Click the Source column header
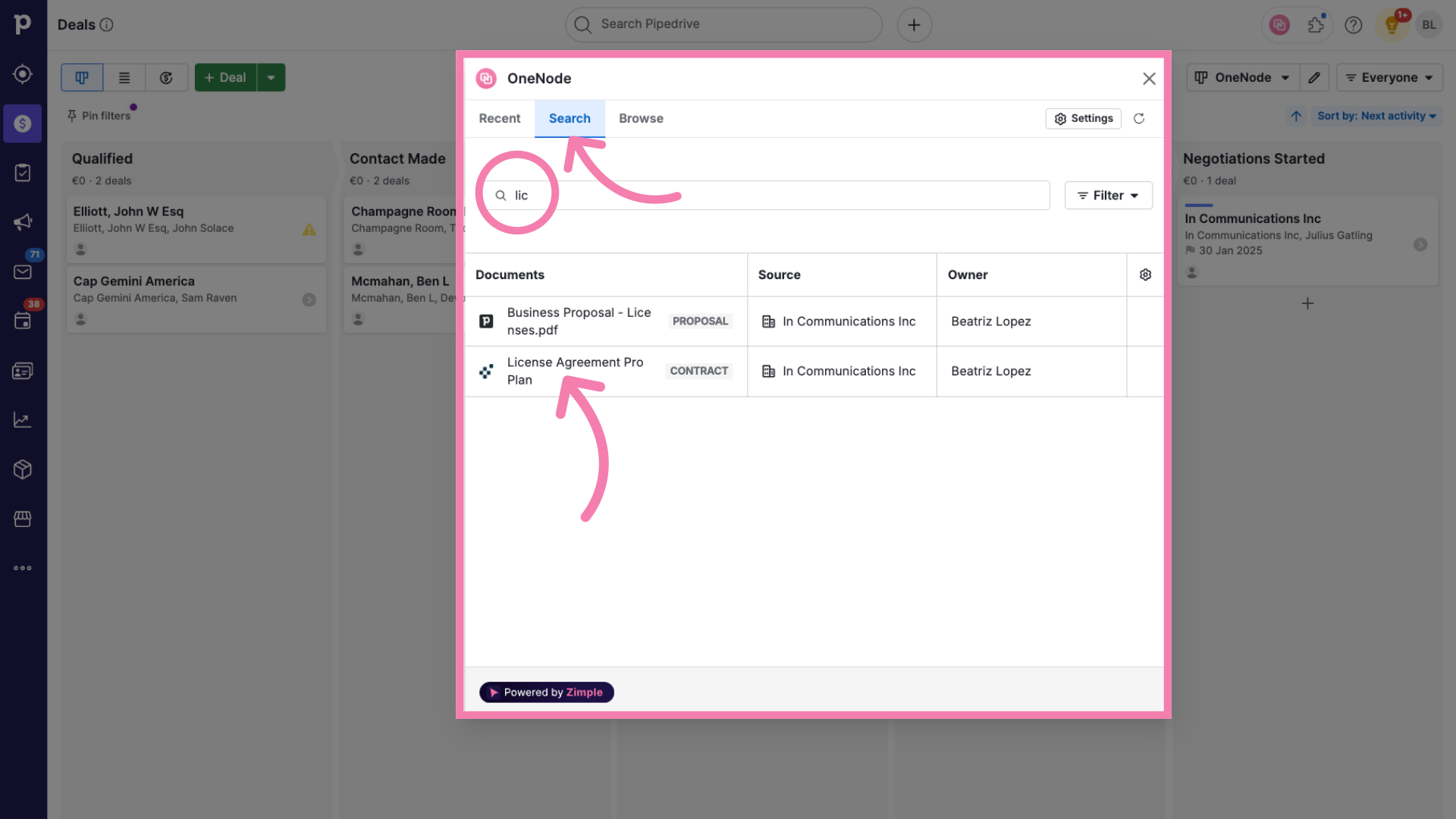The width and height of the screenshot is (1456, 819). (x=779, y=275)
